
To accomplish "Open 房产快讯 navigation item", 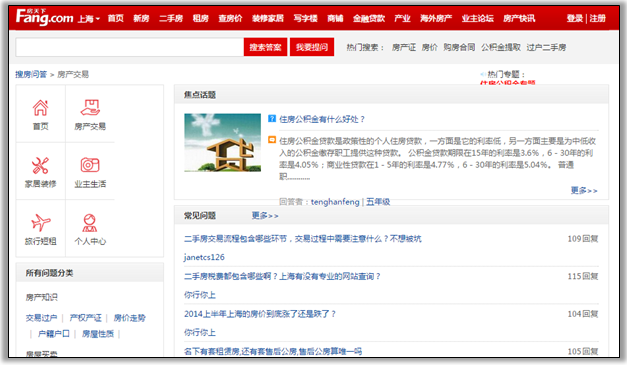I will [x=519, y=18].
